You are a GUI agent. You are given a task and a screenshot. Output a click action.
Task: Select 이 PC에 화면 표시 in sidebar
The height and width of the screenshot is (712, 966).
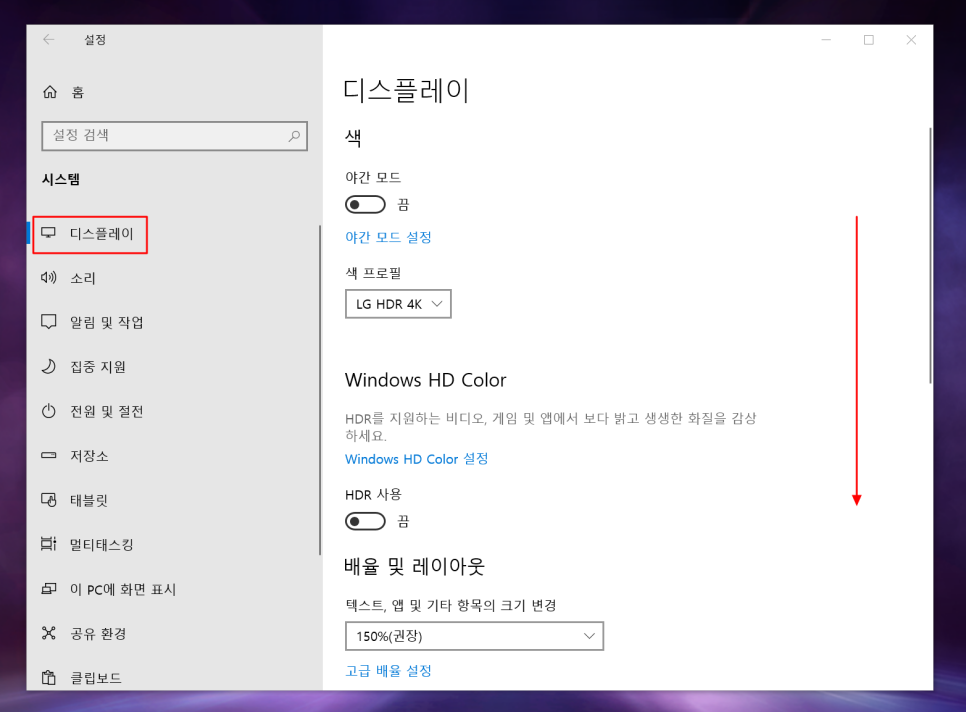tap(172, 589)
